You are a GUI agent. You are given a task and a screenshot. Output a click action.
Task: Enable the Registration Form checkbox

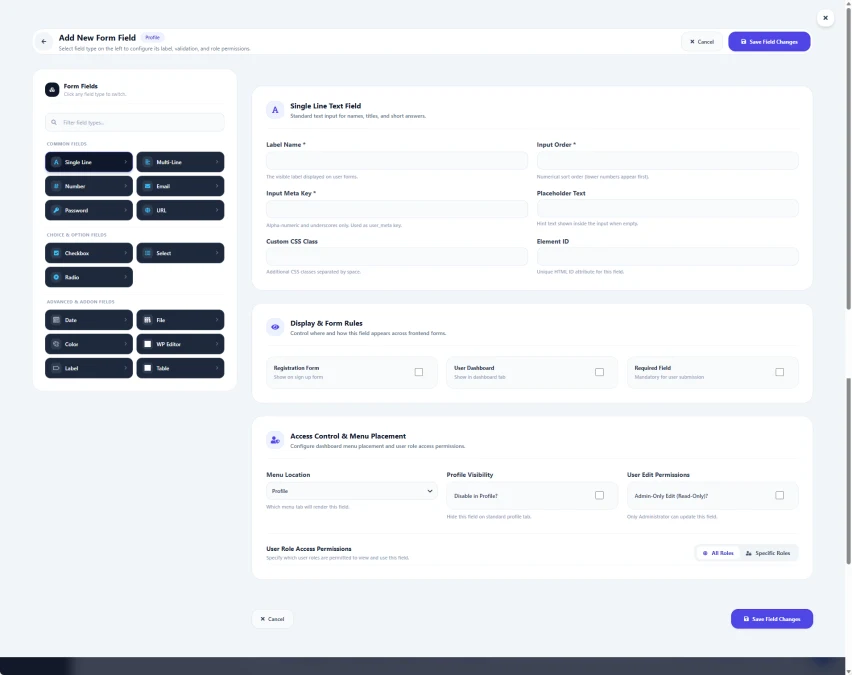coord(419,372)
